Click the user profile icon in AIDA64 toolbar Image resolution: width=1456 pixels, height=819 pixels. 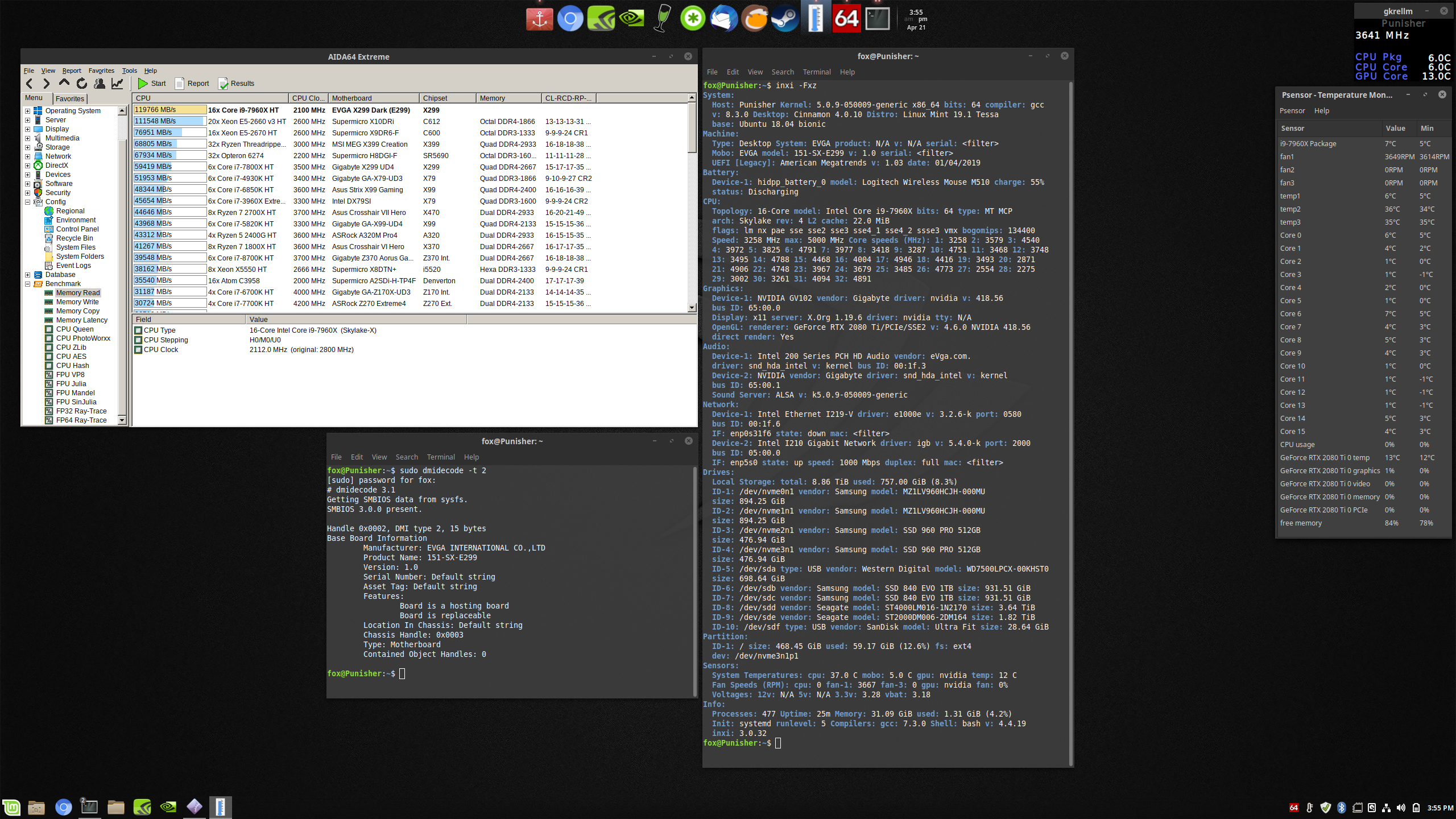pyautogui.click(x=100, y=84)
